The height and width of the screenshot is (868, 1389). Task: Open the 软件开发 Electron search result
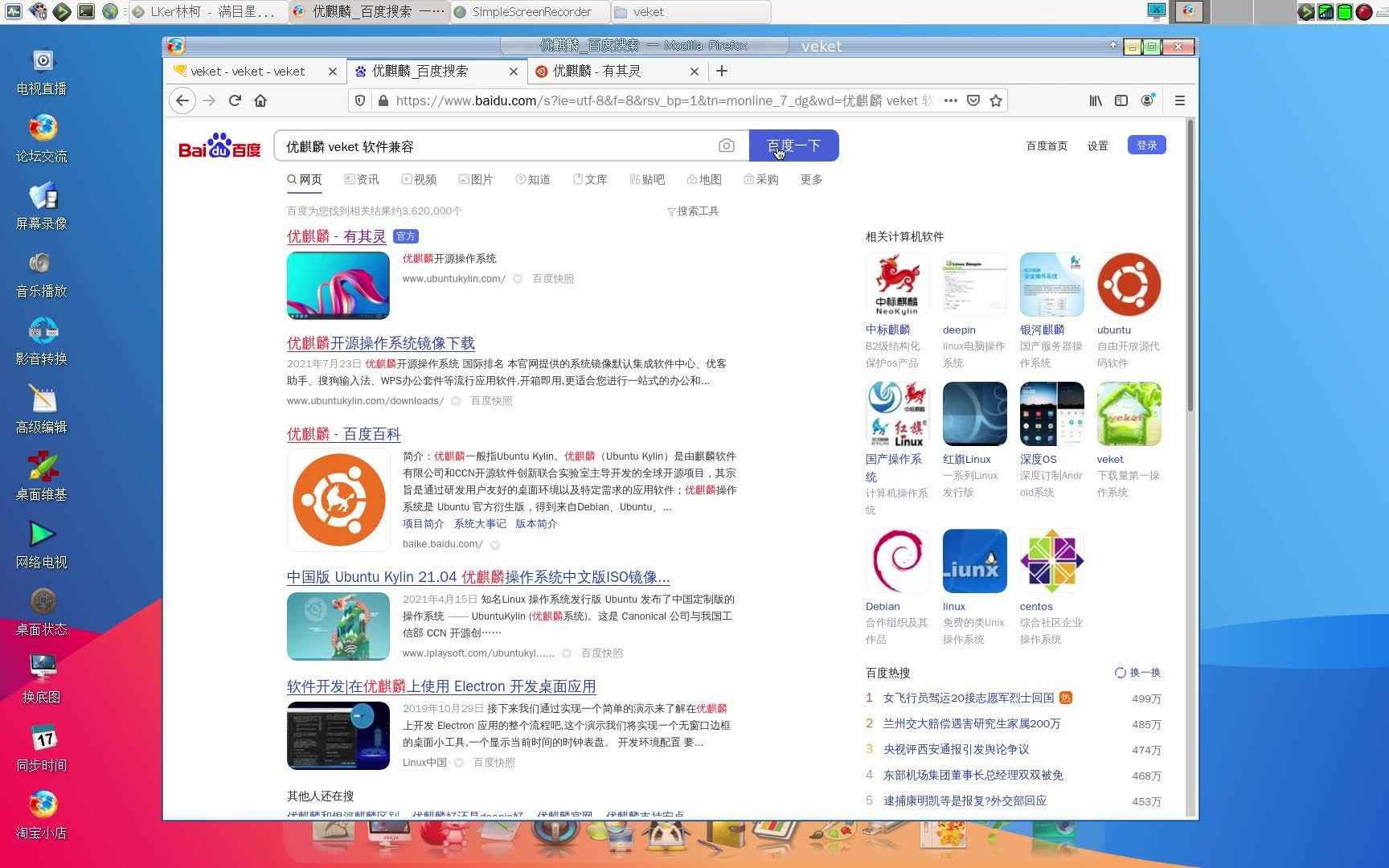click(441, 686)
